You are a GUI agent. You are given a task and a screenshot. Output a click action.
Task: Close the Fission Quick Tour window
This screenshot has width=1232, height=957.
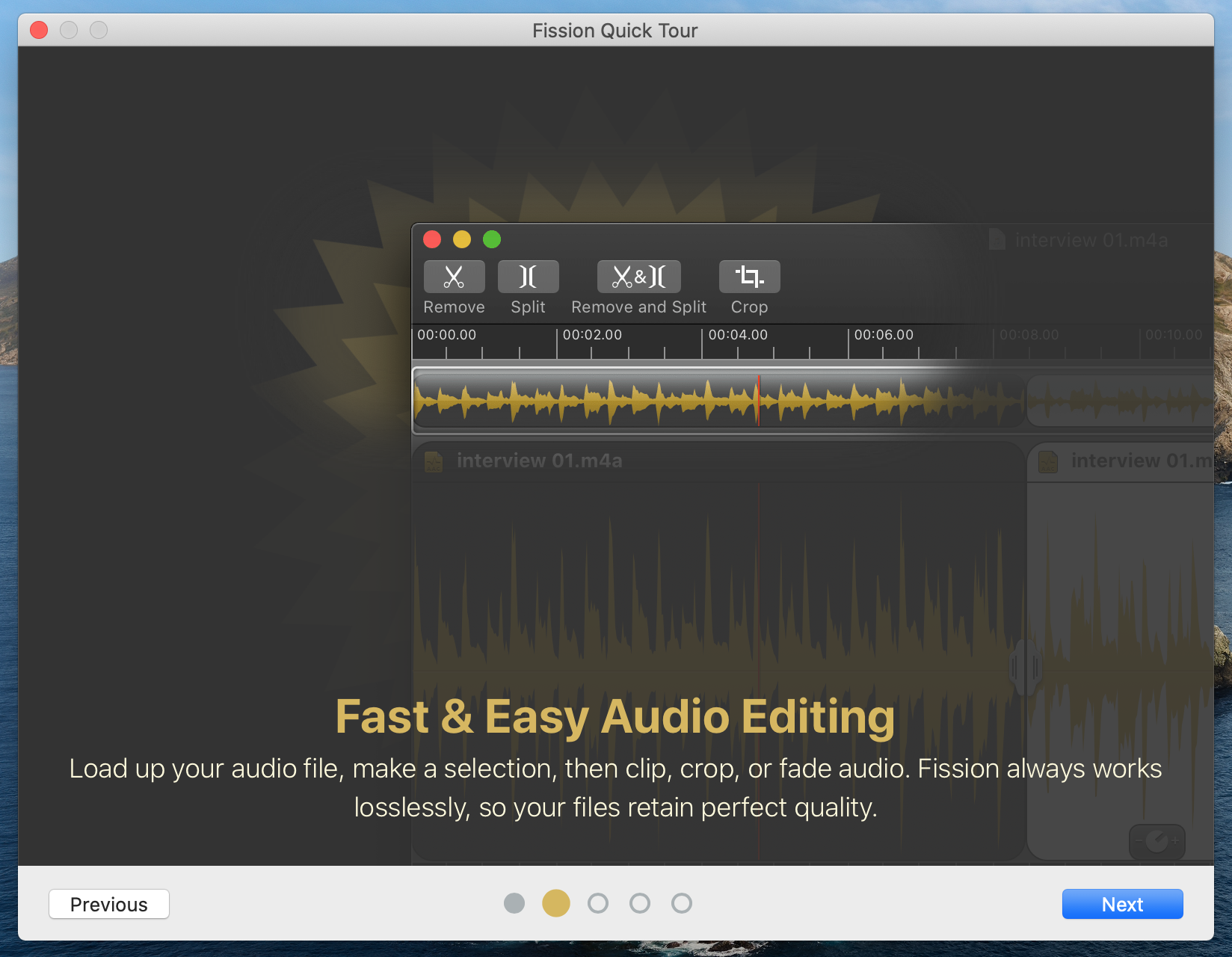[39, 30]
